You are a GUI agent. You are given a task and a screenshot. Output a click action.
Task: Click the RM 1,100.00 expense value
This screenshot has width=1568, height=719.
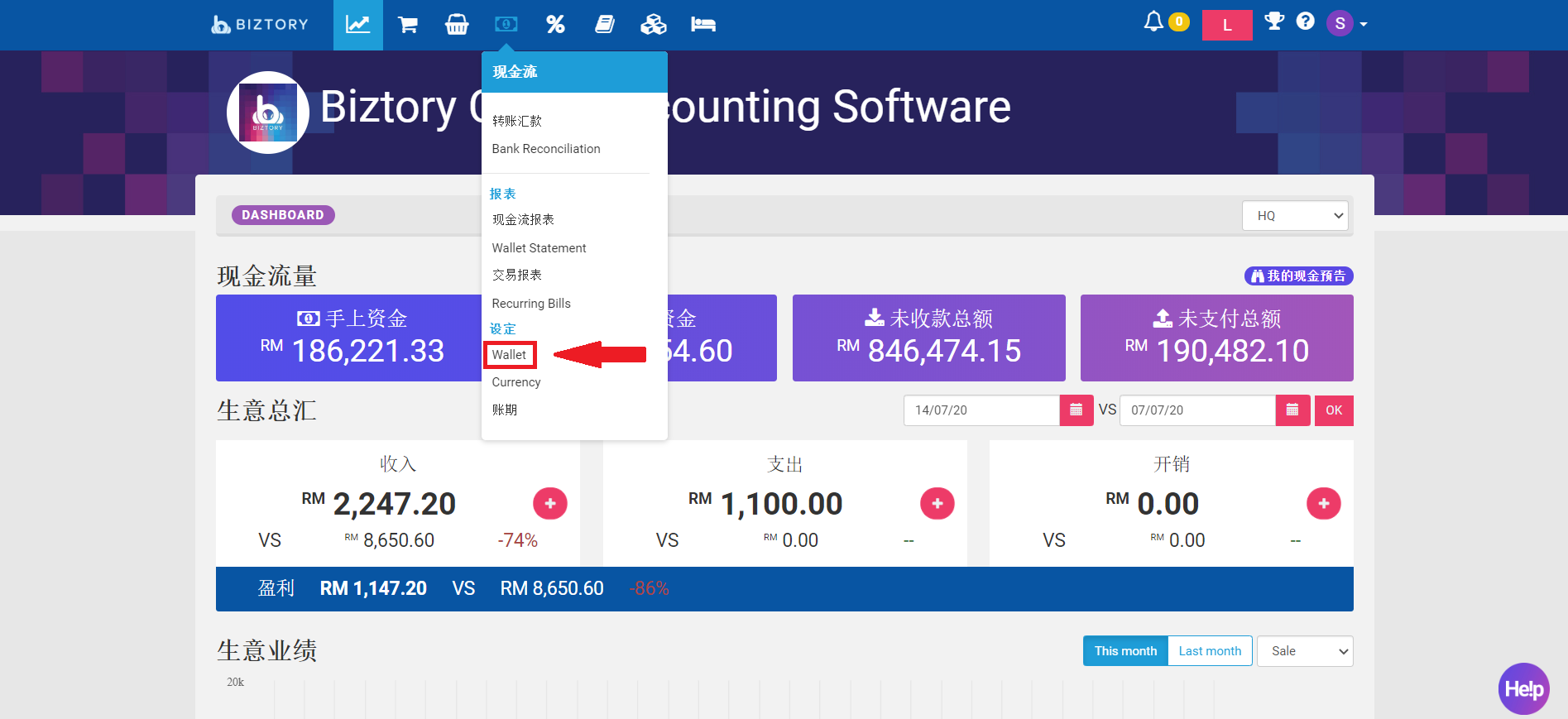[x=765, y=503]
